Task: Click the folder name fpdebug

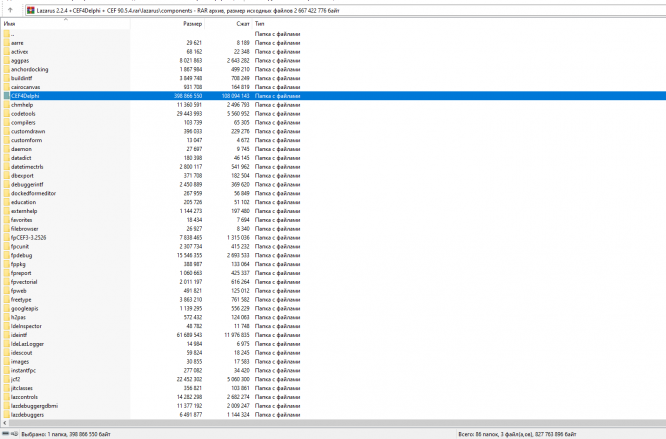Action: coord(21,256)
